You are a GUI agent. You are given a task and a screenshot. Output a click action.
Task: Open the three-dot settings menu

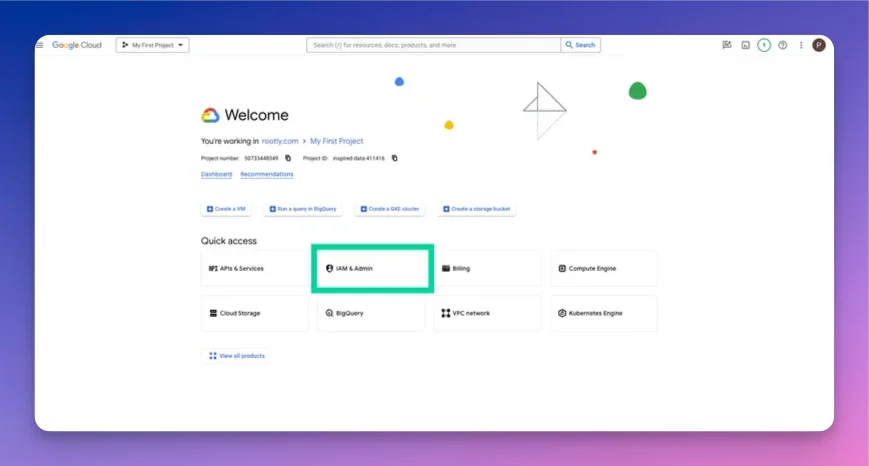[801, 45]
